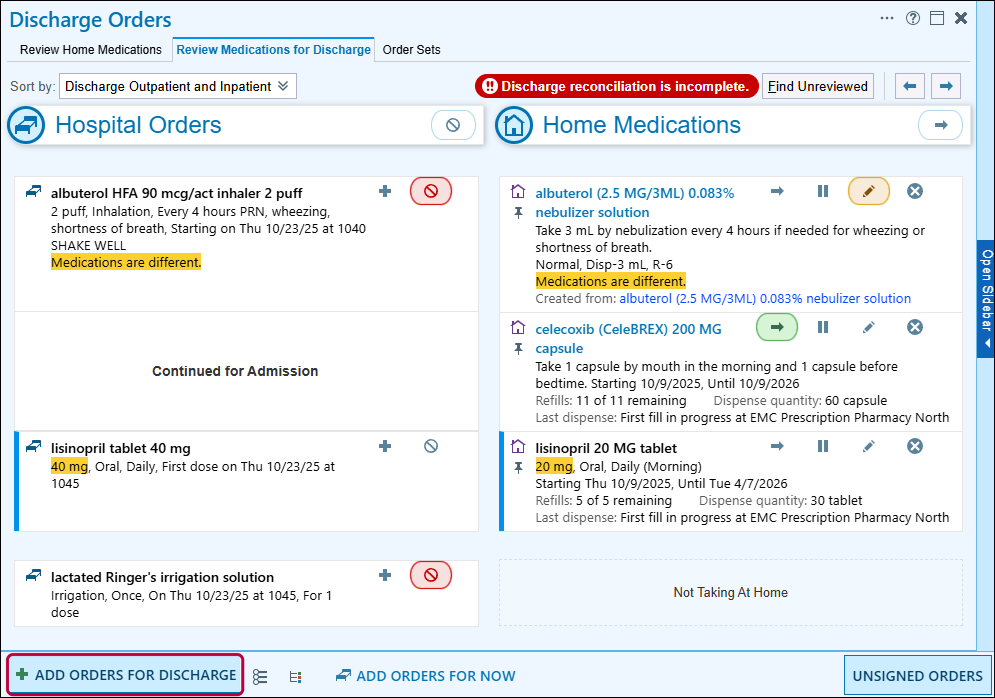Continue celecoxib CeleBREX capsule with green arrow

coord(777,327)
